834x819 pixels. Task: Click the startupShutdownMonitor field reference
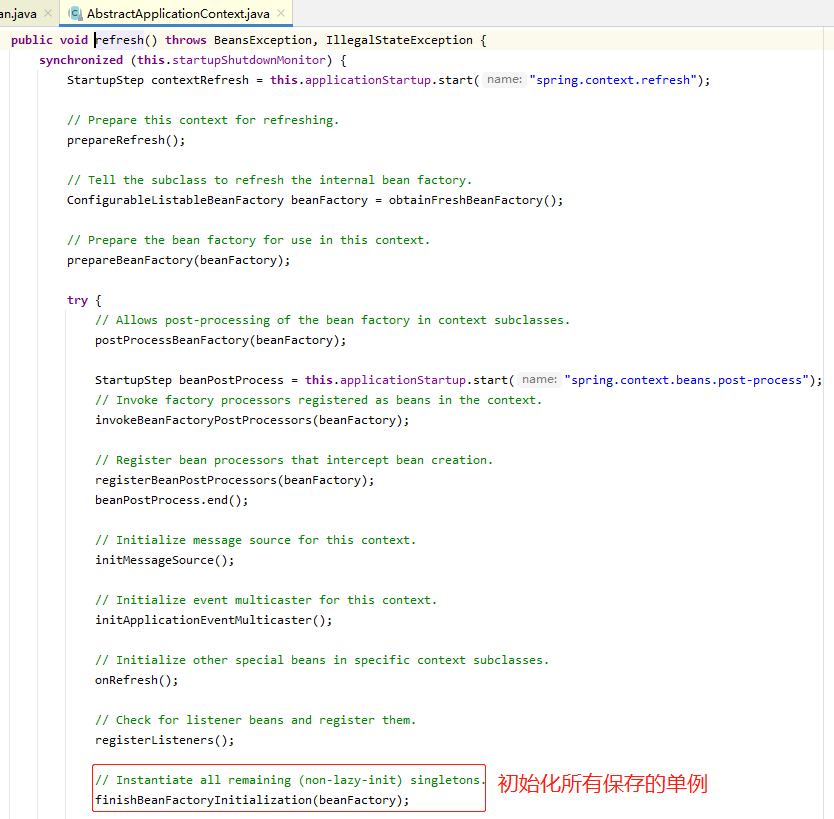(x=248, y=60)
